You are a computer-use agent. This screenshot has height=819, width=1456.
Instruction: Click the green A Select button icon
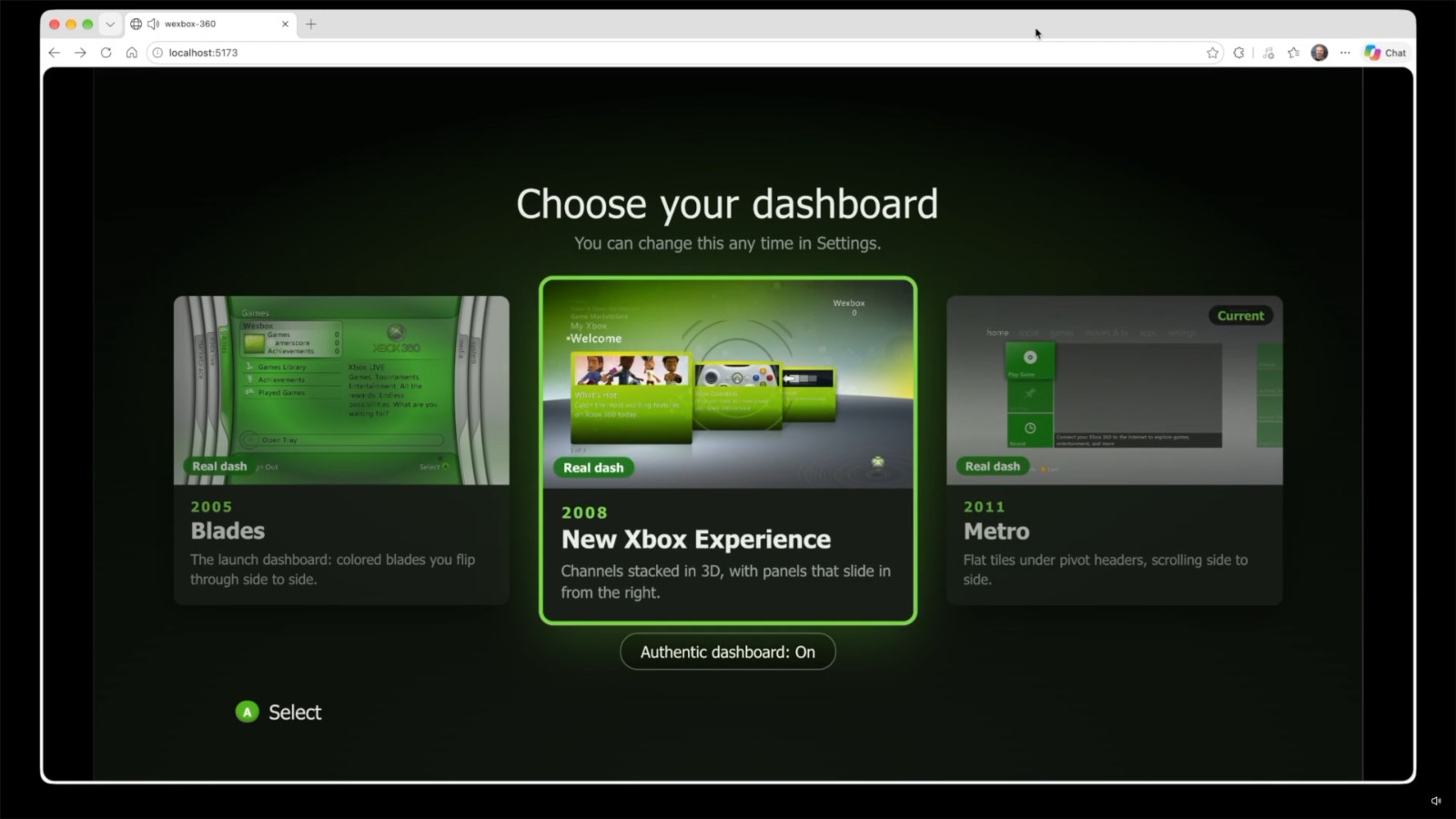[247, 712]
